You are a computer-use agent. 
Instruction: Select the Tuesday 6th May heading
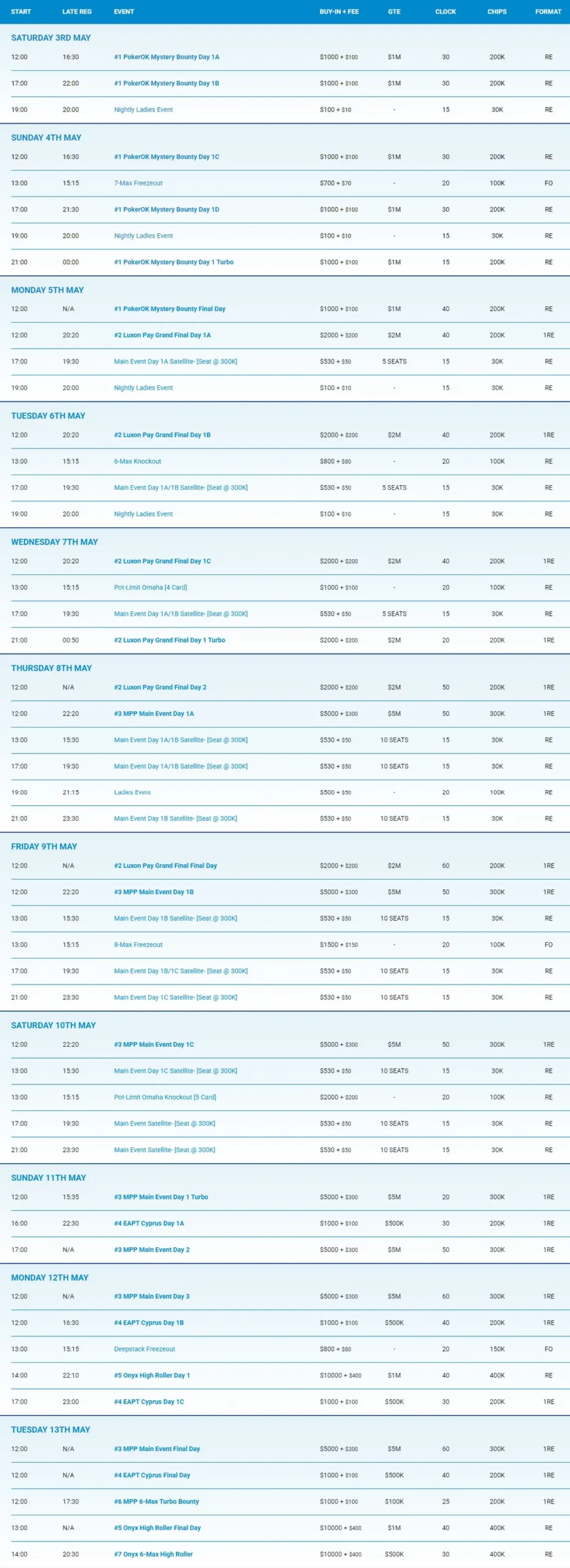pos(48,416)
